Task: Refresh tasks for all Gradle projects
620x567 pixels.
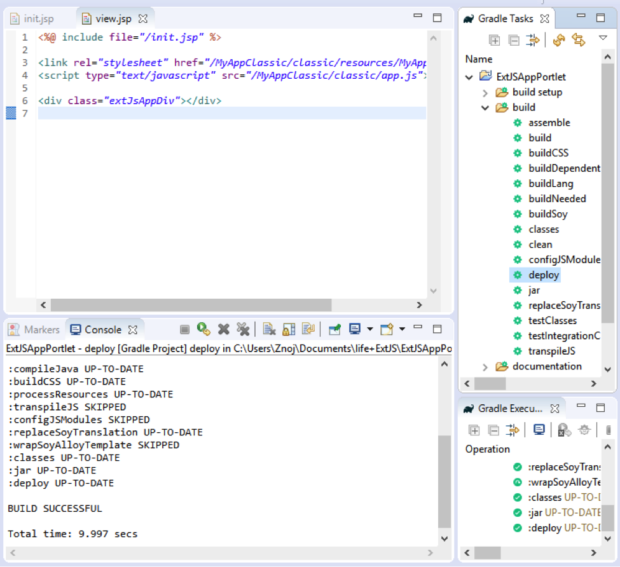Action: [x=559, y=40]
